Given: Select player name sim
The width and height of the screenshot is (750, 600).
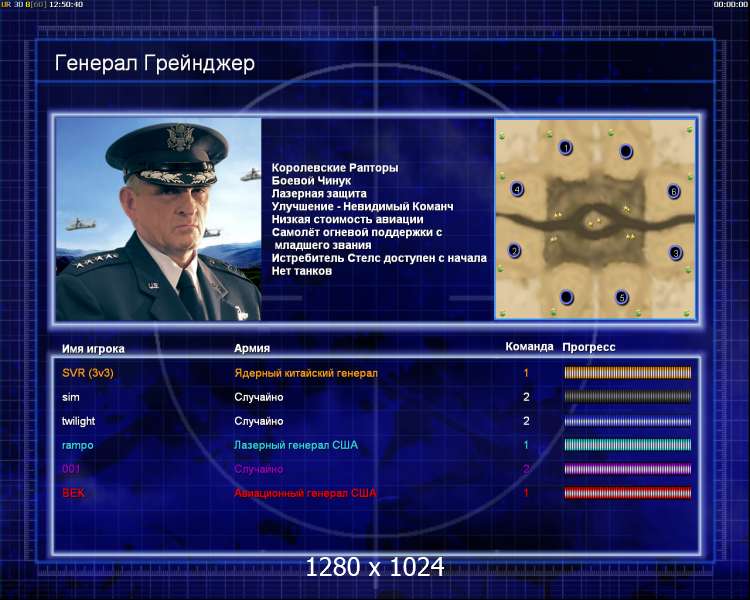Looking at the screenshot, I should (x=71, y=397).
